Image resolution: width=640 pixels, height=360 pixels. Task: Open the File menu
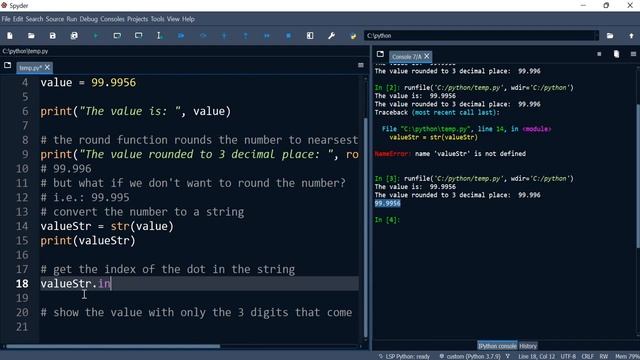coord(6,19)
